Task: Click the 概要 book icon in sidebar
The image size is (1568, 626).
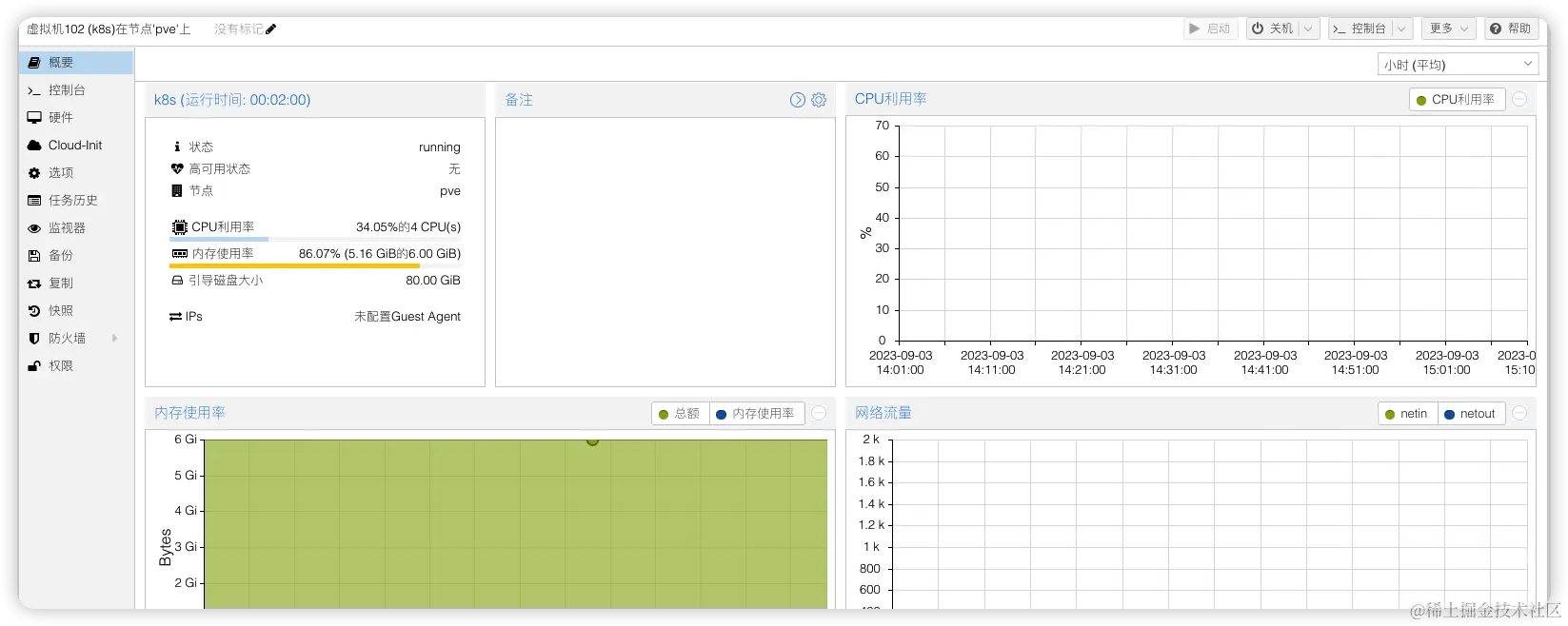Action: pyautogui.click(x=34, y=63)
